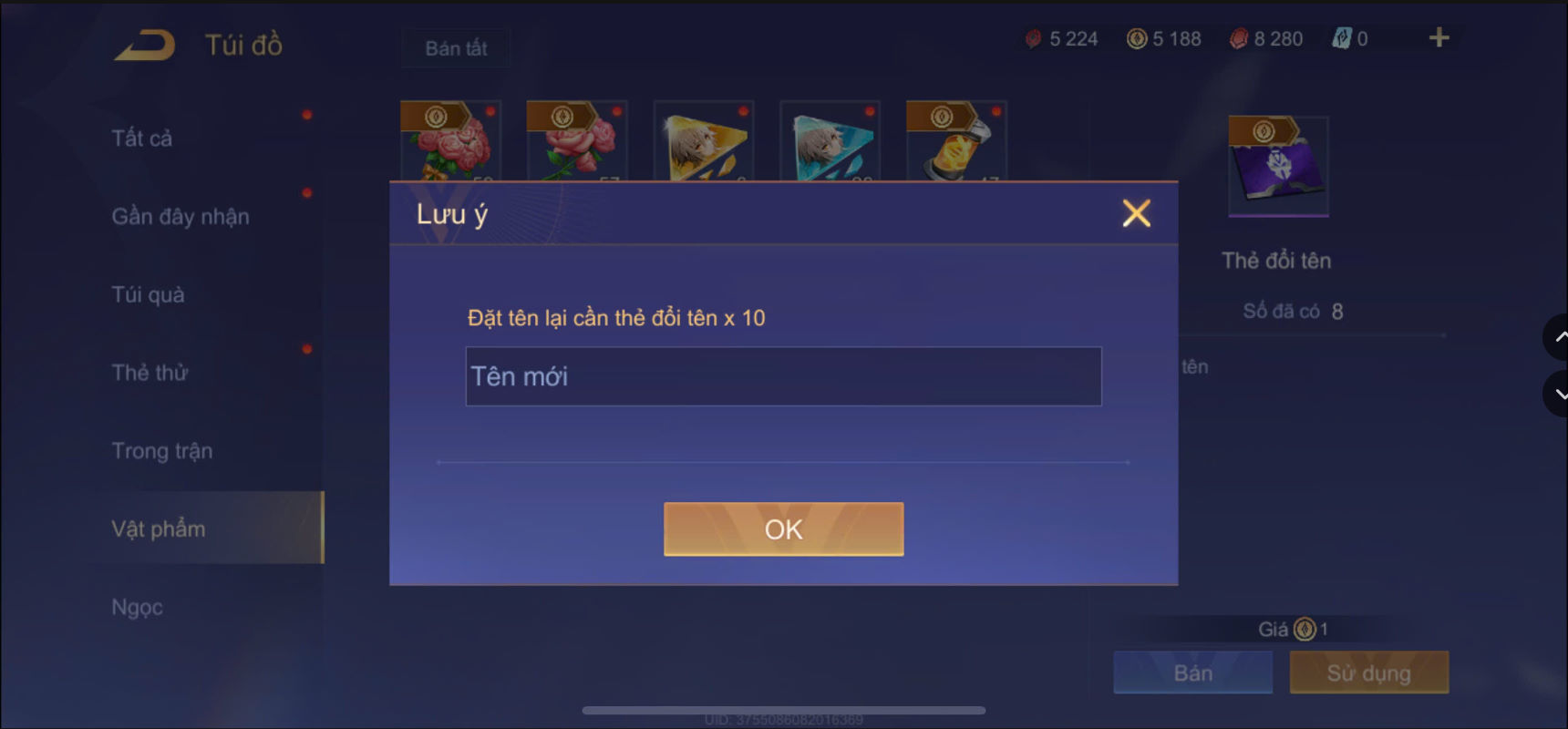Tap the back arrow beside Túi đồ
This screenshot has width=1568, height=729.
144,45
